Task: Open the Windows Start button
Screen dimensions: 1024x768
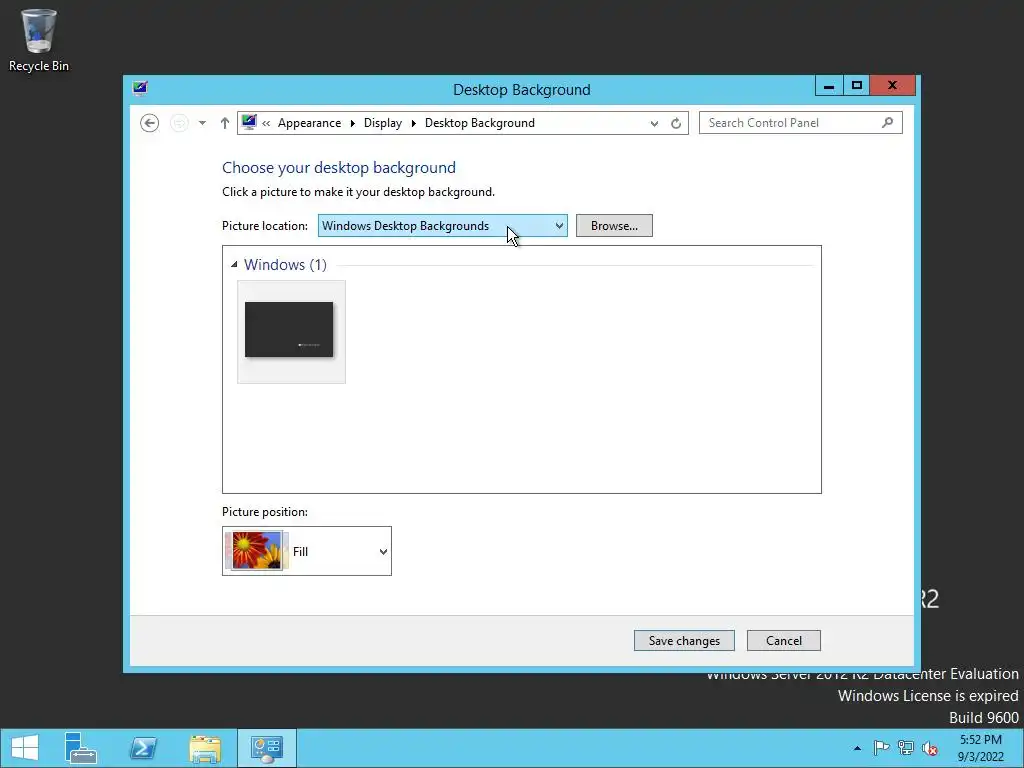Action: 24,748
